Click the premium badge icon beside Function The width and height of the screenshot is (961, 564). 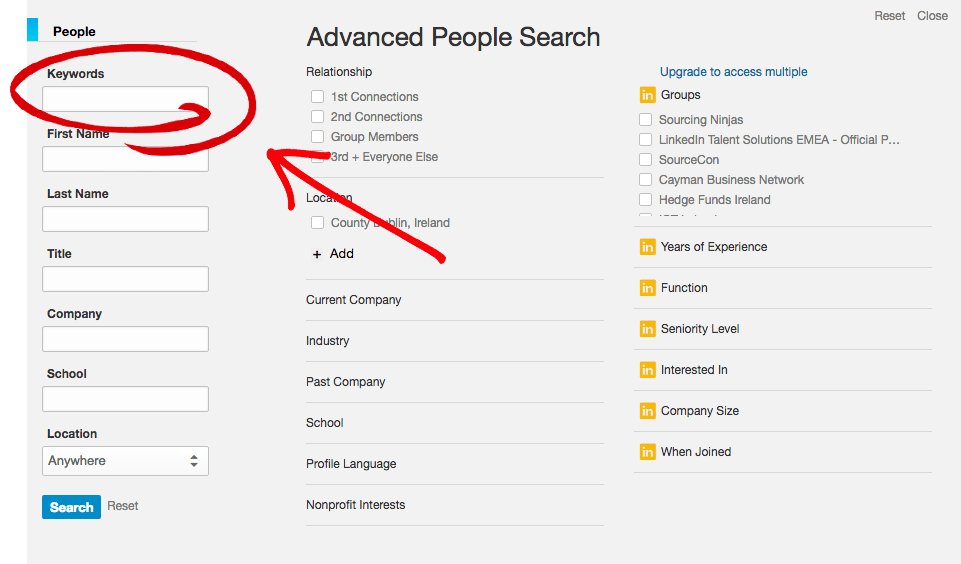tap(647, 288)
